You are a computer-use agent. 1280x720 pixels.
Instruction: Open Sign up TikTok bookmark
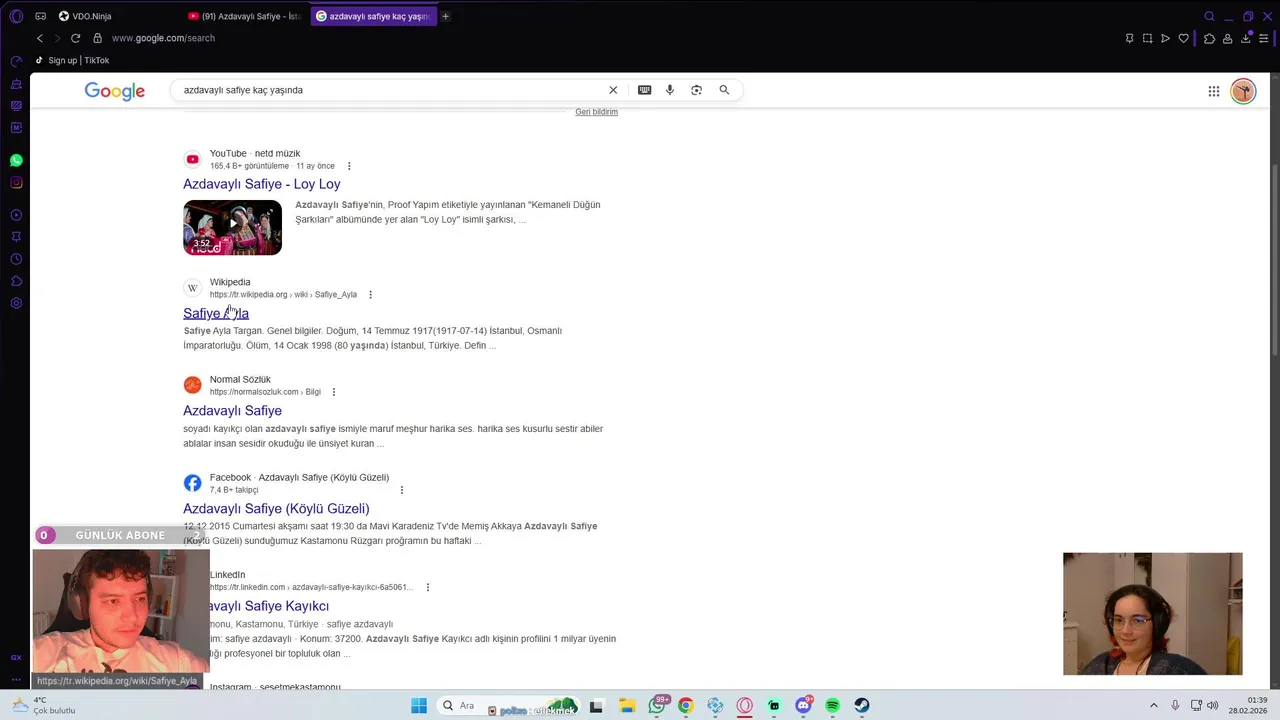click(72, 60)
